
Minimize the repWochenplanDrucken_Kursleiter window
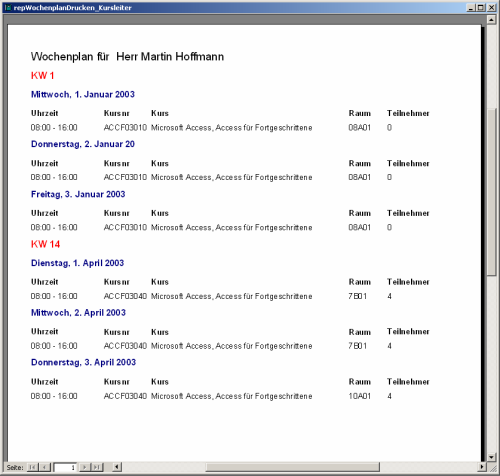470,7
